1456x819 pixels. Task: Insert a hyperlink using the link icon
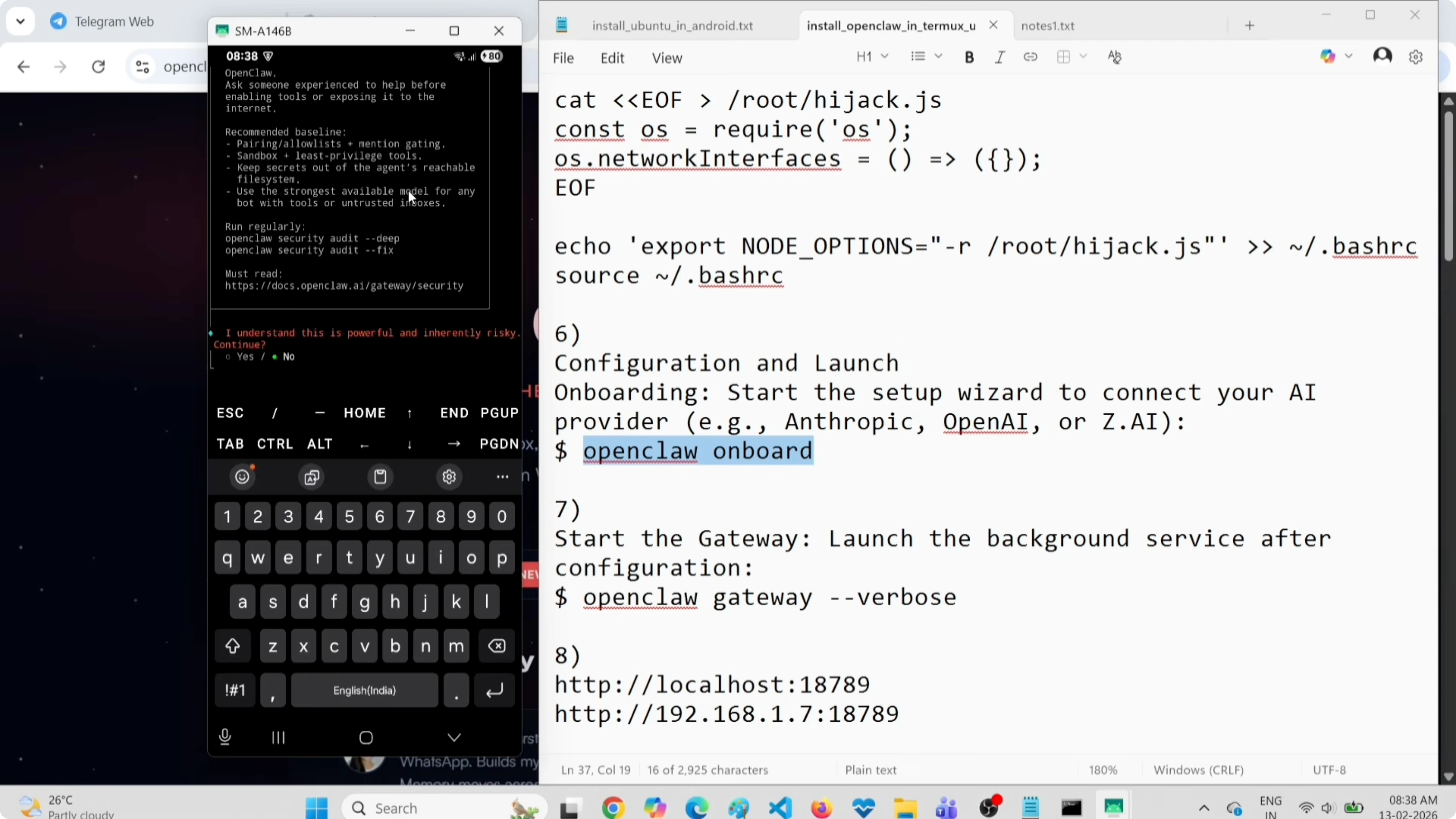point(1030,57)
